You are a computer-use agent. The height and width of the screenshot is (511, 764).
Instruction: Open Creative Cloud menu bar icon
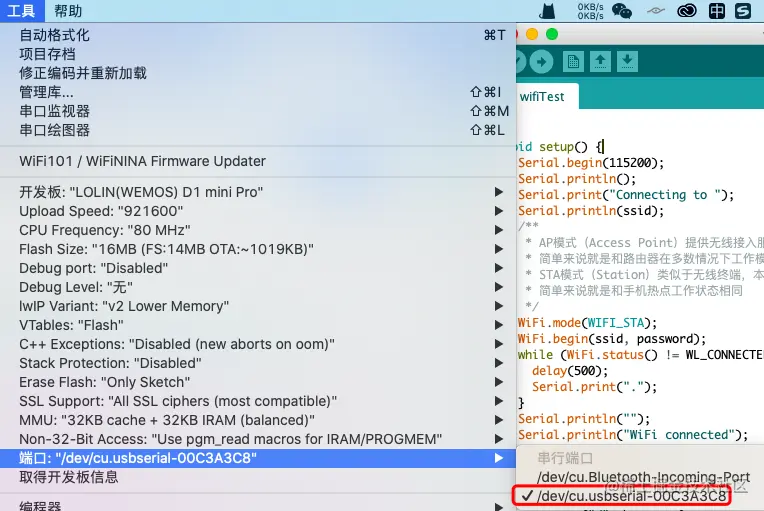point(687,11)
